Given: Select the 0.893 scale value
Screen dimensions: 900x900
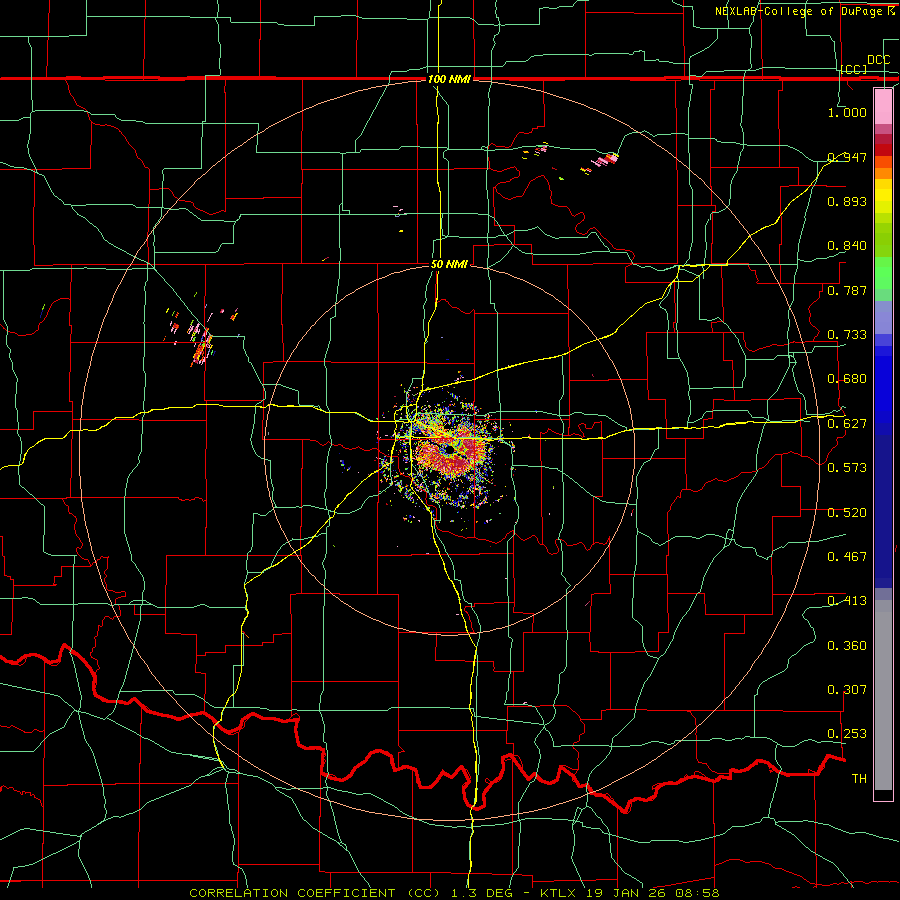Looking at the screenshot, I should 847,201.
